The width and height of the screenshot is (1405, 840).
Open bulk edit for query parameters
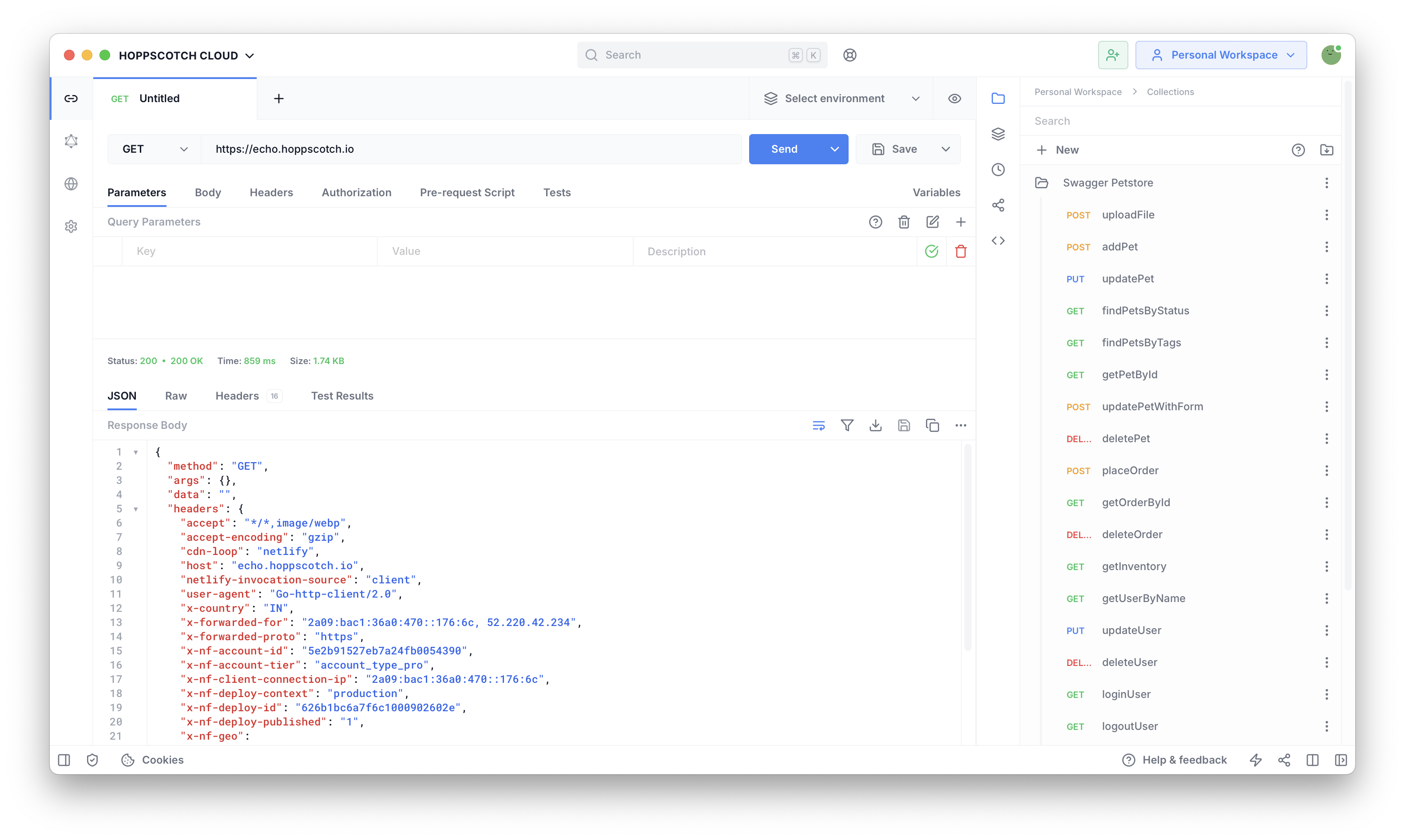pyautogui.click(x=933, y=222)
